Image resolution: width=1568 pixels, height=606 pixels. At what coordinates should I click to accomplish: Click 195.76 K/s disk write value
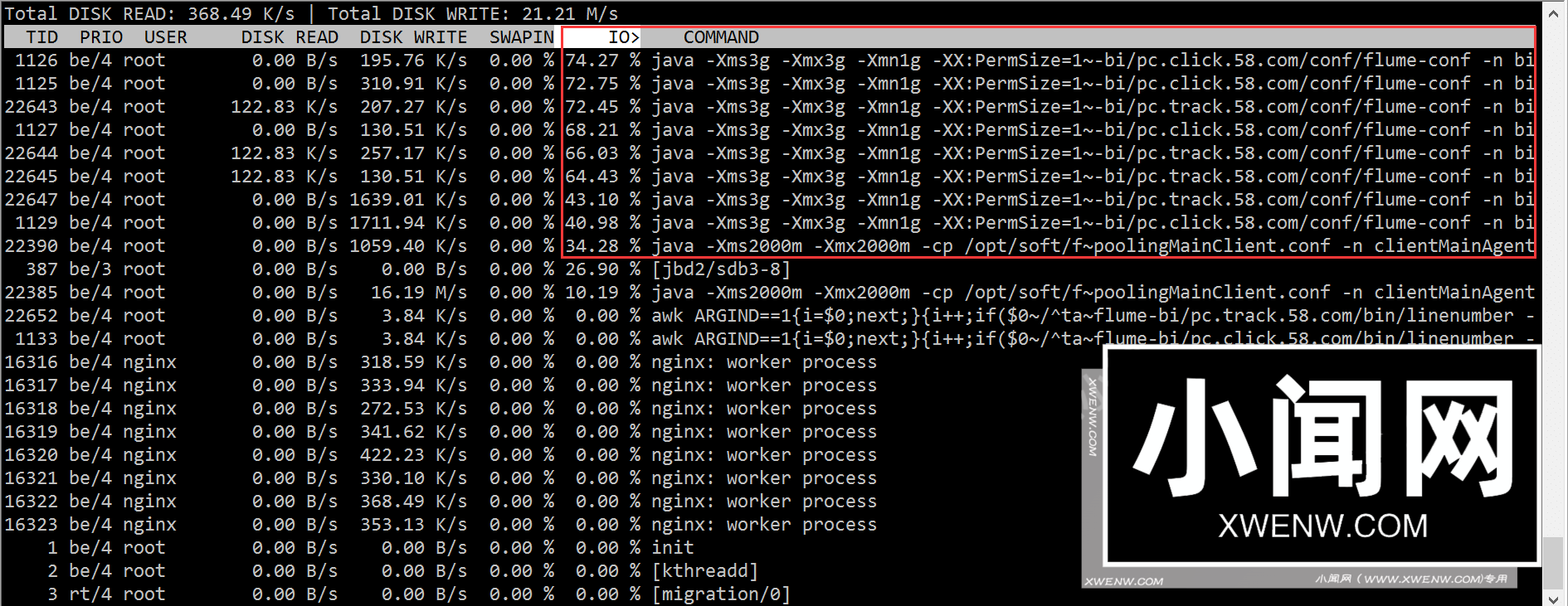pos(414,61)
